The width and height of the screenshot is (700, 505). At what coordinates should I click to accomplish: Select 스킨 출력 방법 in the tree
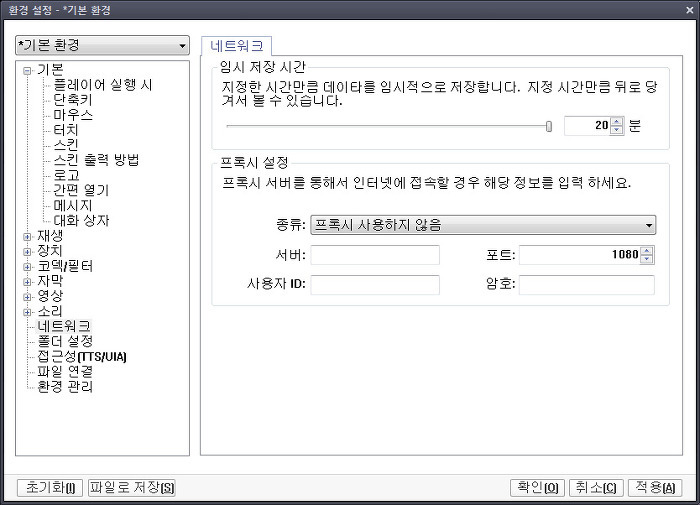[96, 160]
